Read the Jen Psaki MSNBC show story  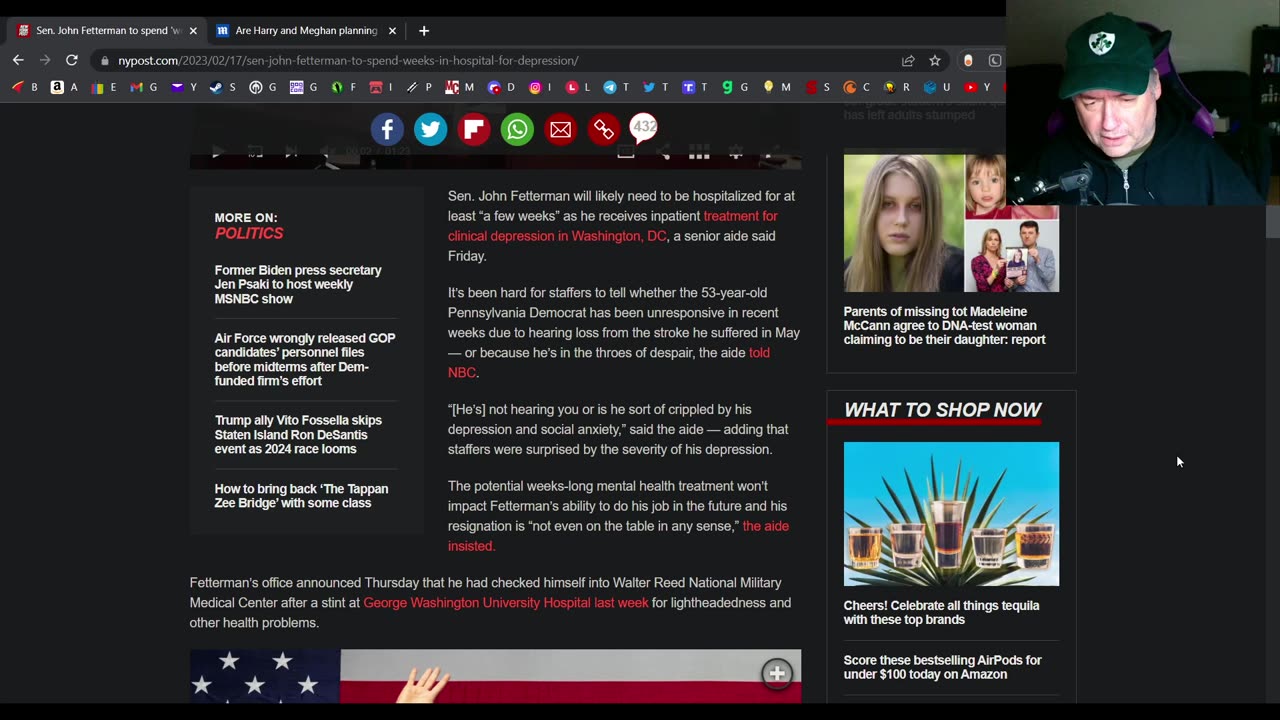pyautogui.click(x=298, y=284)
